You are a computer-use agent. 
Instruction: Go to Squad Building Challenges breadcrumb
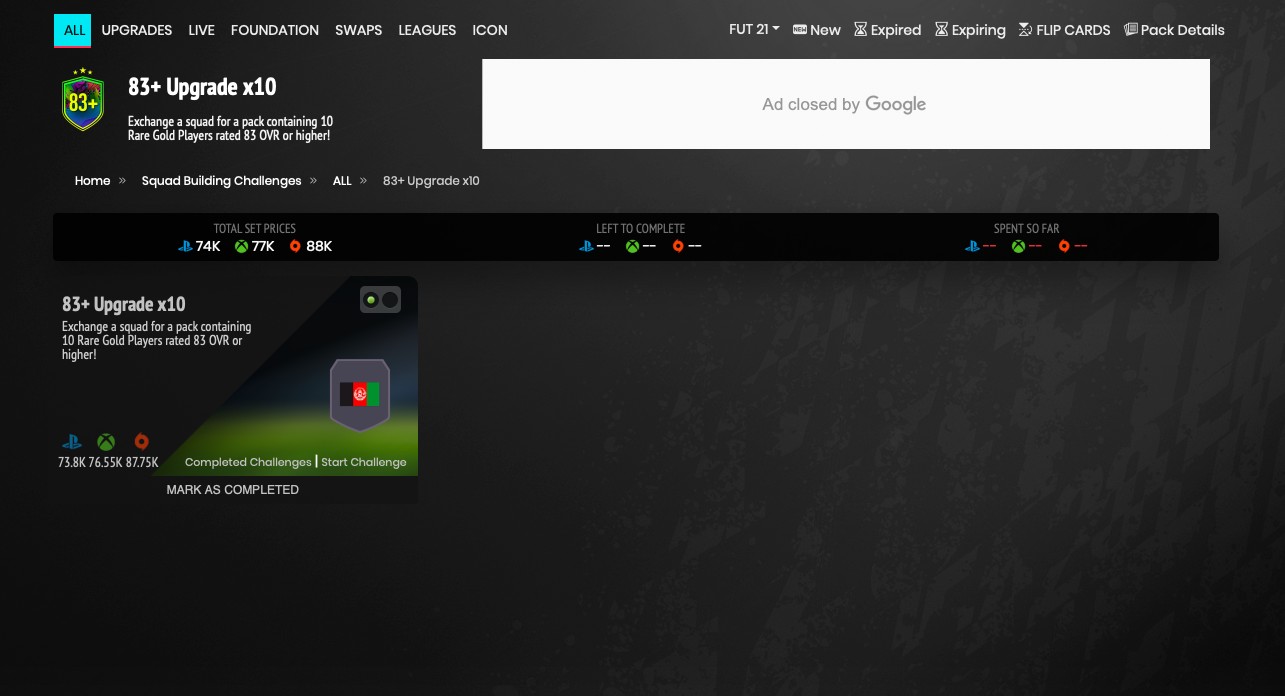click(x=221, y=181)
